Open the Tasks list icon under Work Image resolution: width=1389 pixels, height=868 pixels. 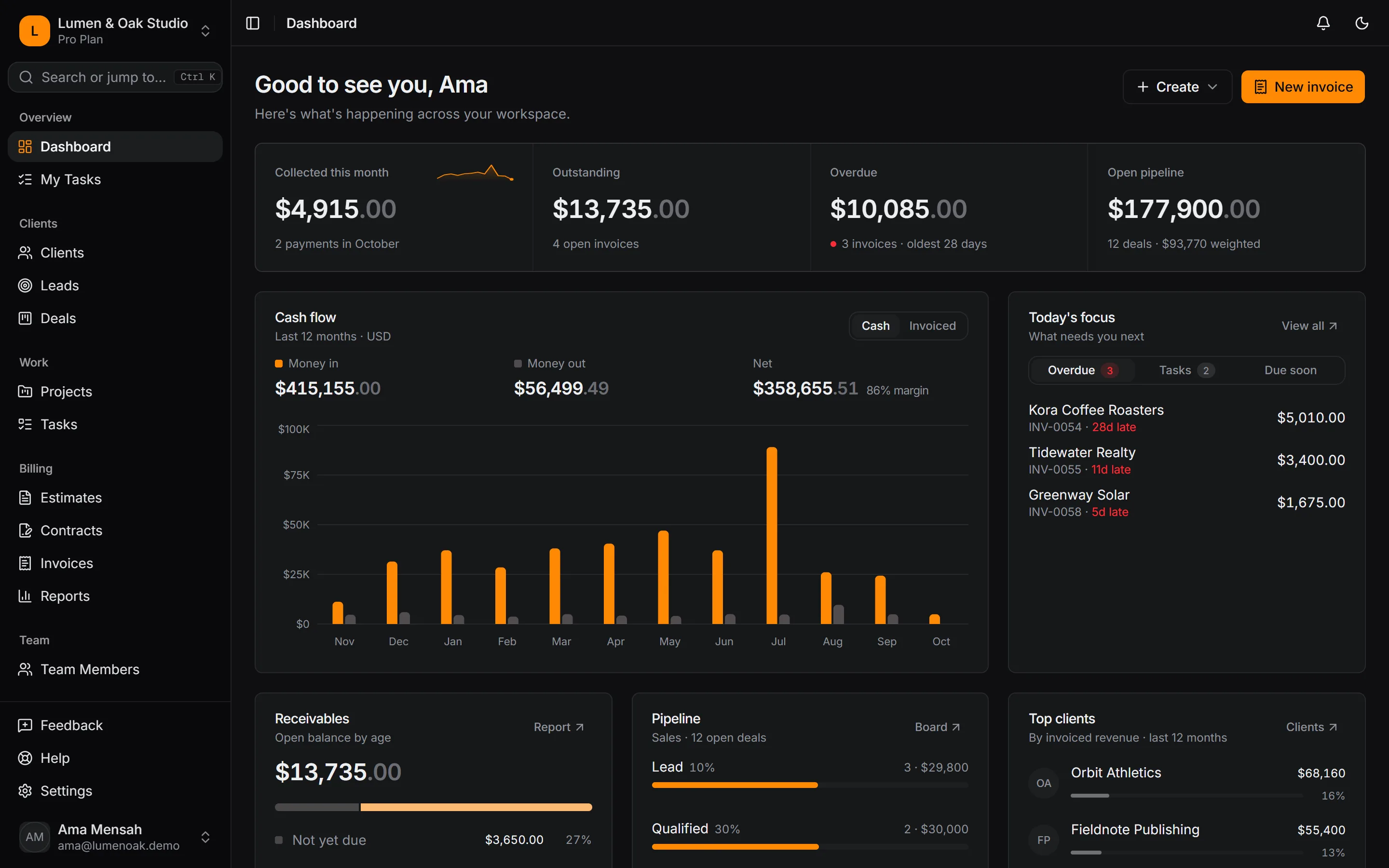click(x=25, y=424)
